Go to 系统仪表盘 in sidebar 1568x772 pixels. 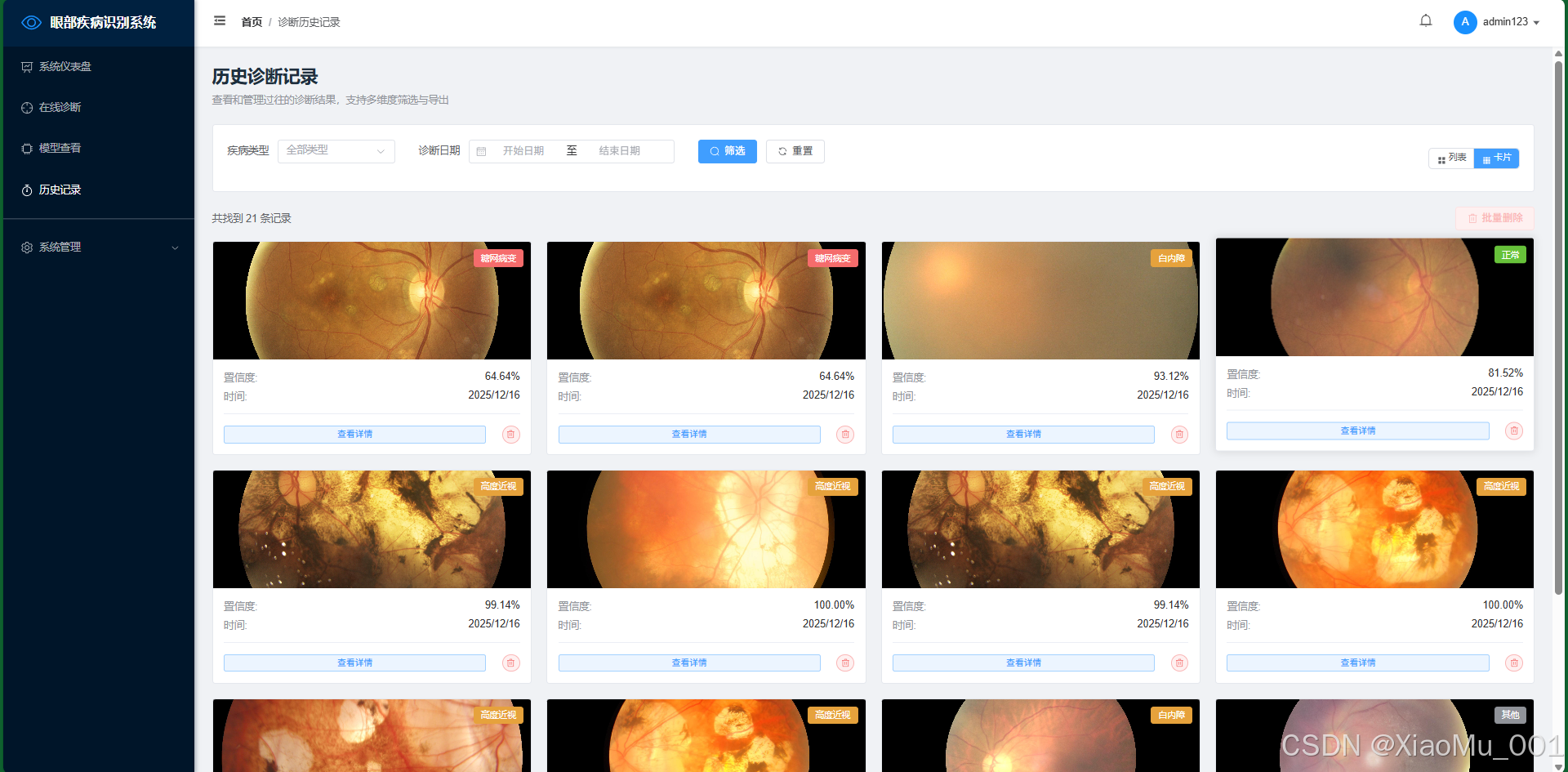tap(97, 67)
